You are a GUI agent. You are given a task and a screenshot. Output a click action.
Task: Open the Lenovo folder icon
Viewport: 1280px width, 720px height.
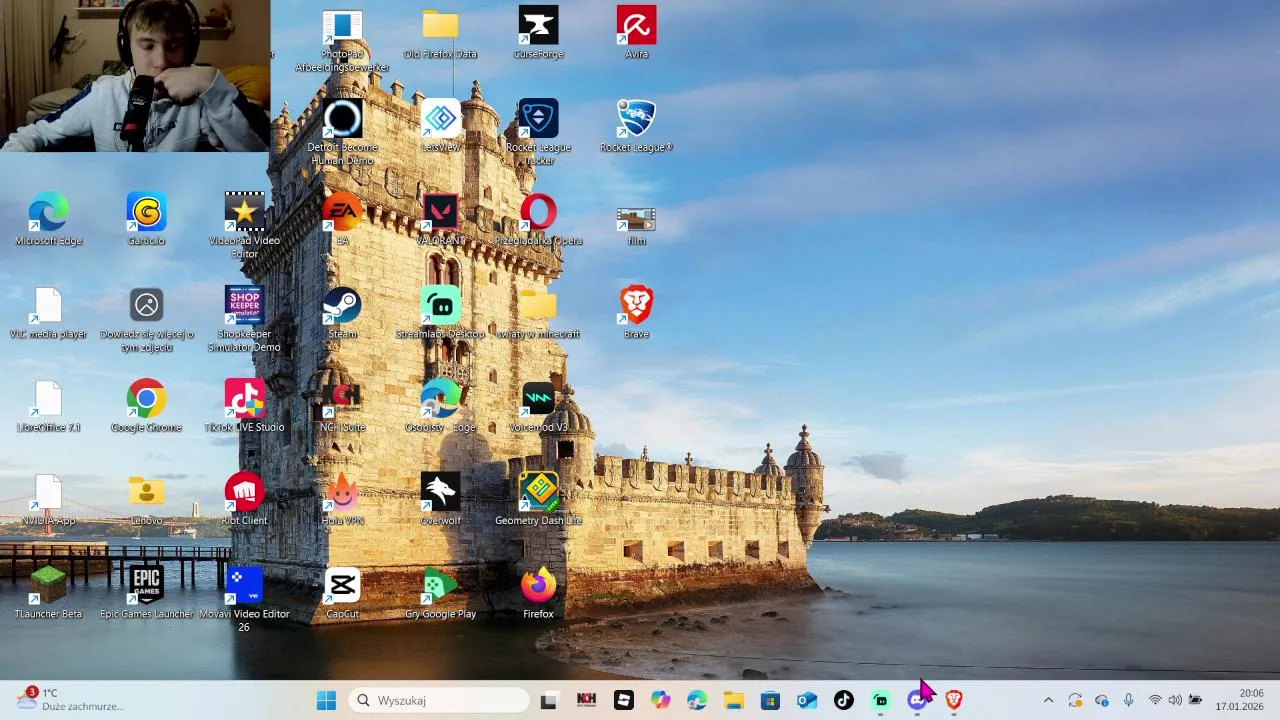pos(146,500)
